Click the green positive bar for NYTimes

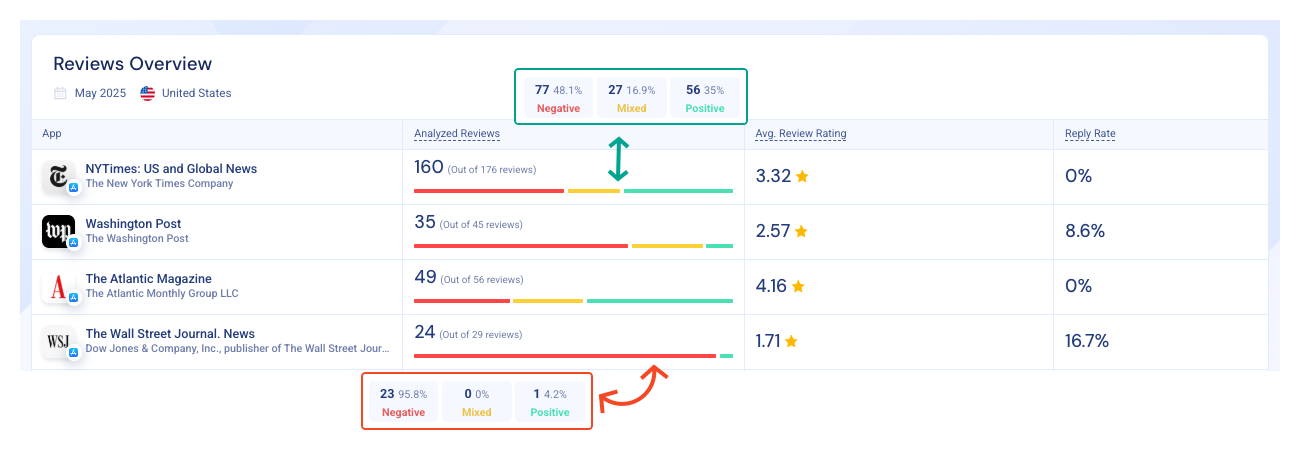[x=678, y=190]
